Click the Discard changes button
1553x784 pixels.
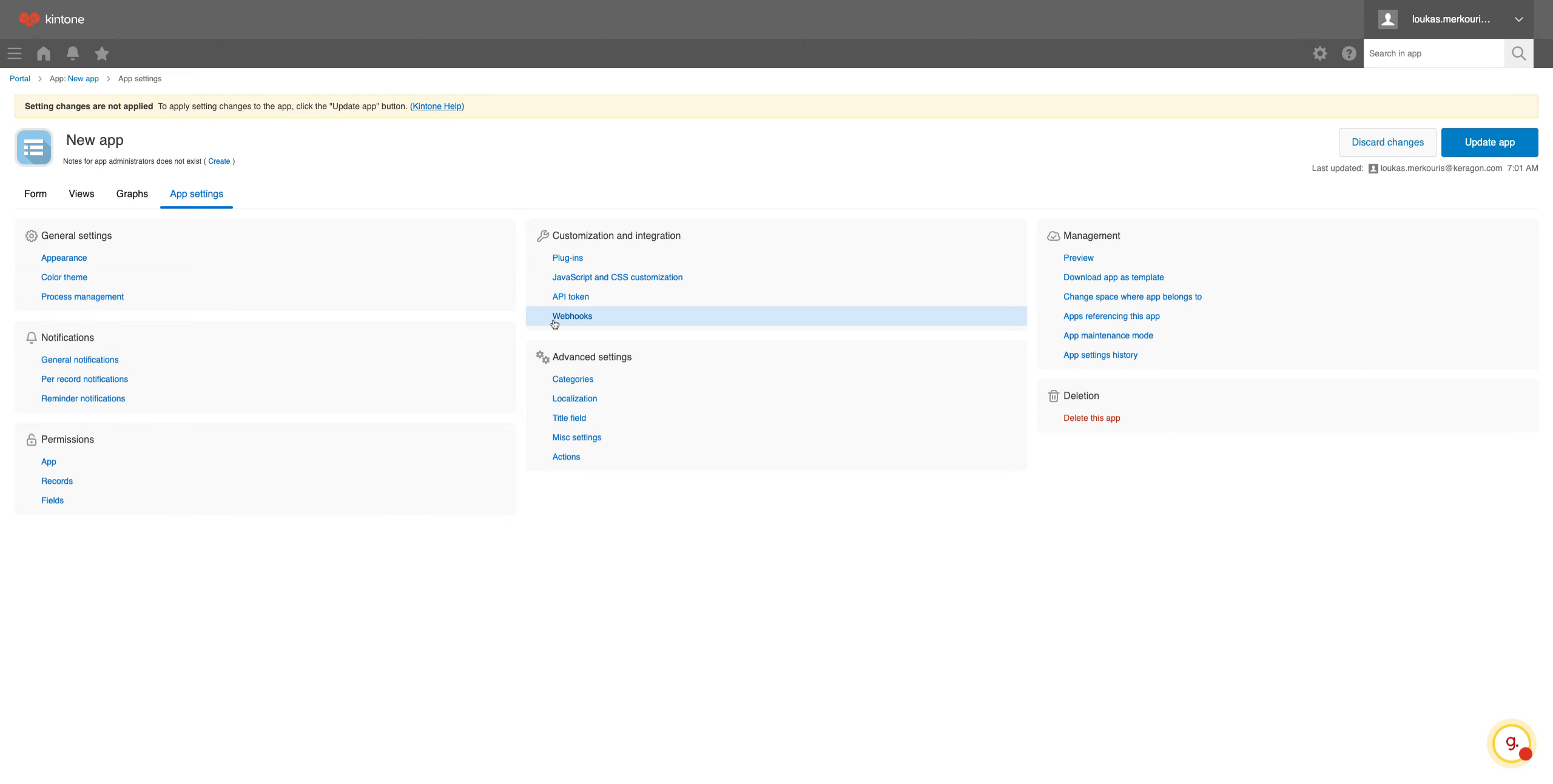click(1387, 142)
